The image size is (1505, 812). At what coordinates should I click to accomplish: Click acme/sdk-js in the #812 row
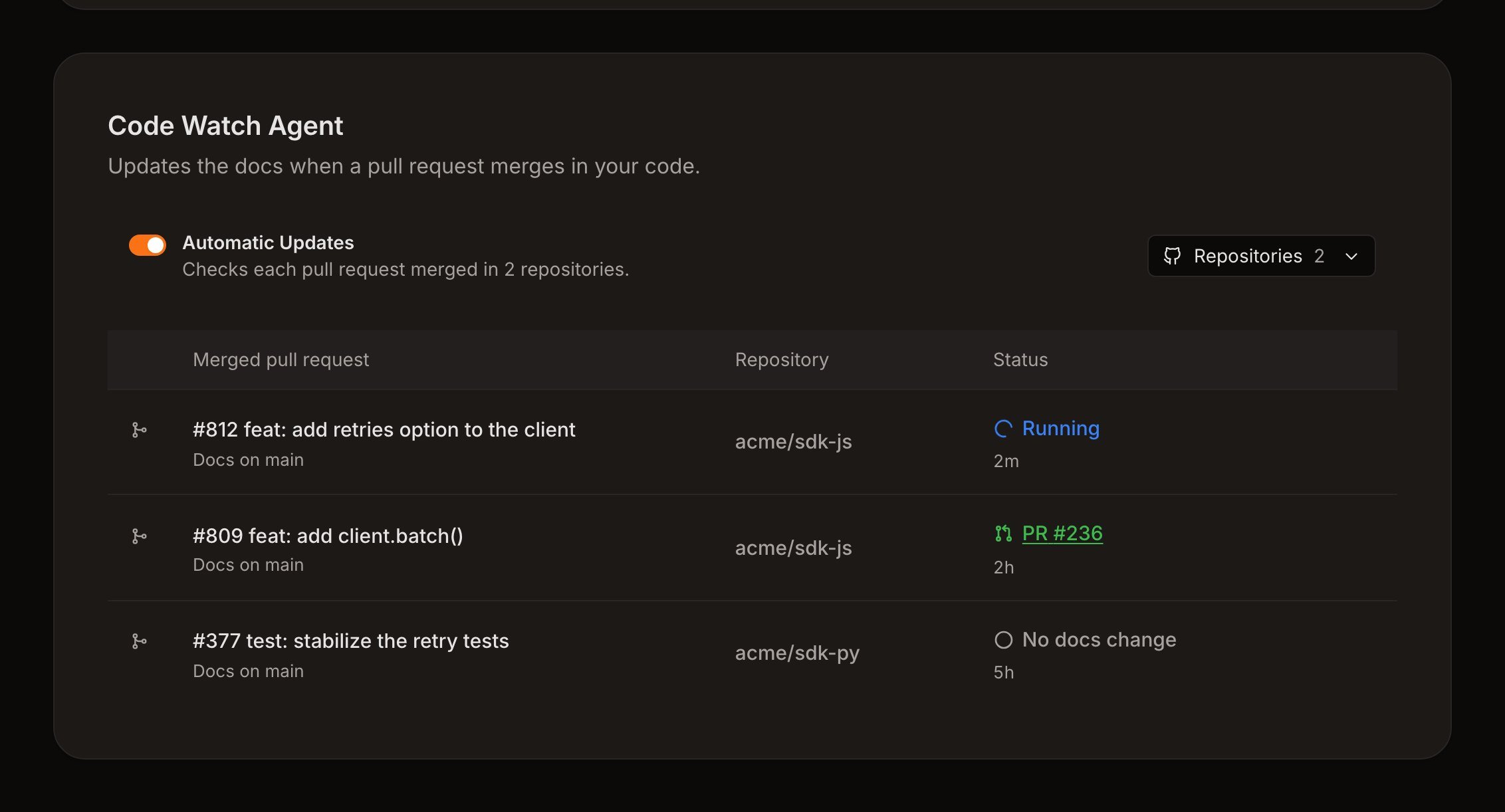tap(793, 442)
